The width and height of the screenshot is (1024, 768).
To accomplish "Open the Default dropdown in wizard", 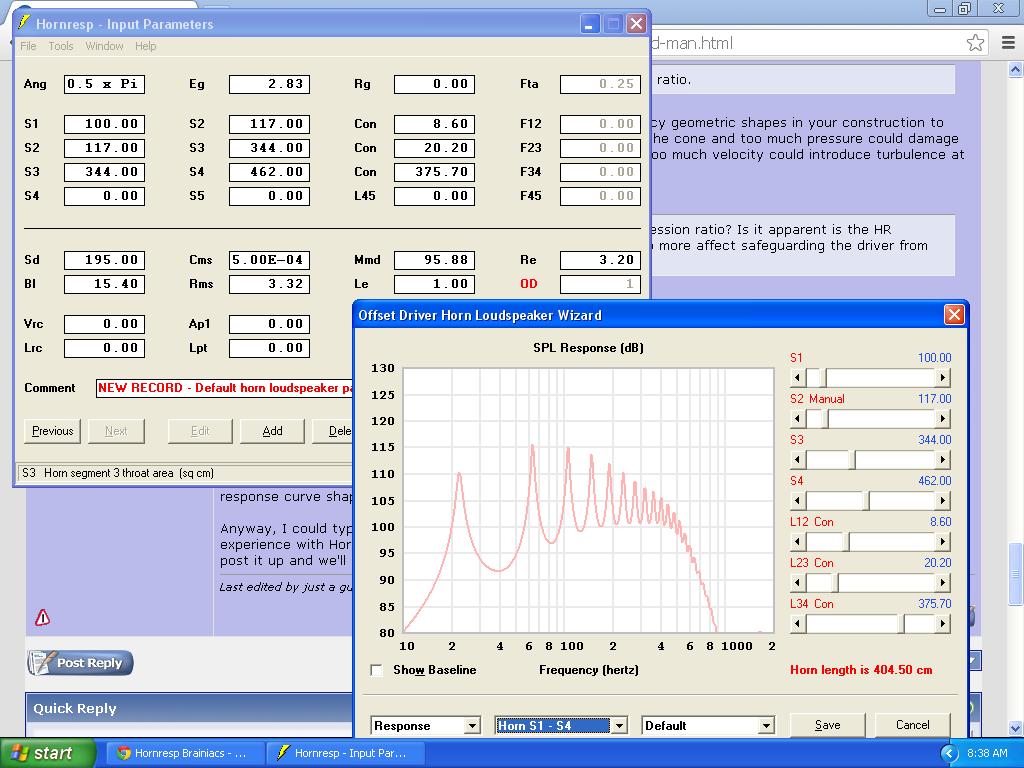I will 766,726.
